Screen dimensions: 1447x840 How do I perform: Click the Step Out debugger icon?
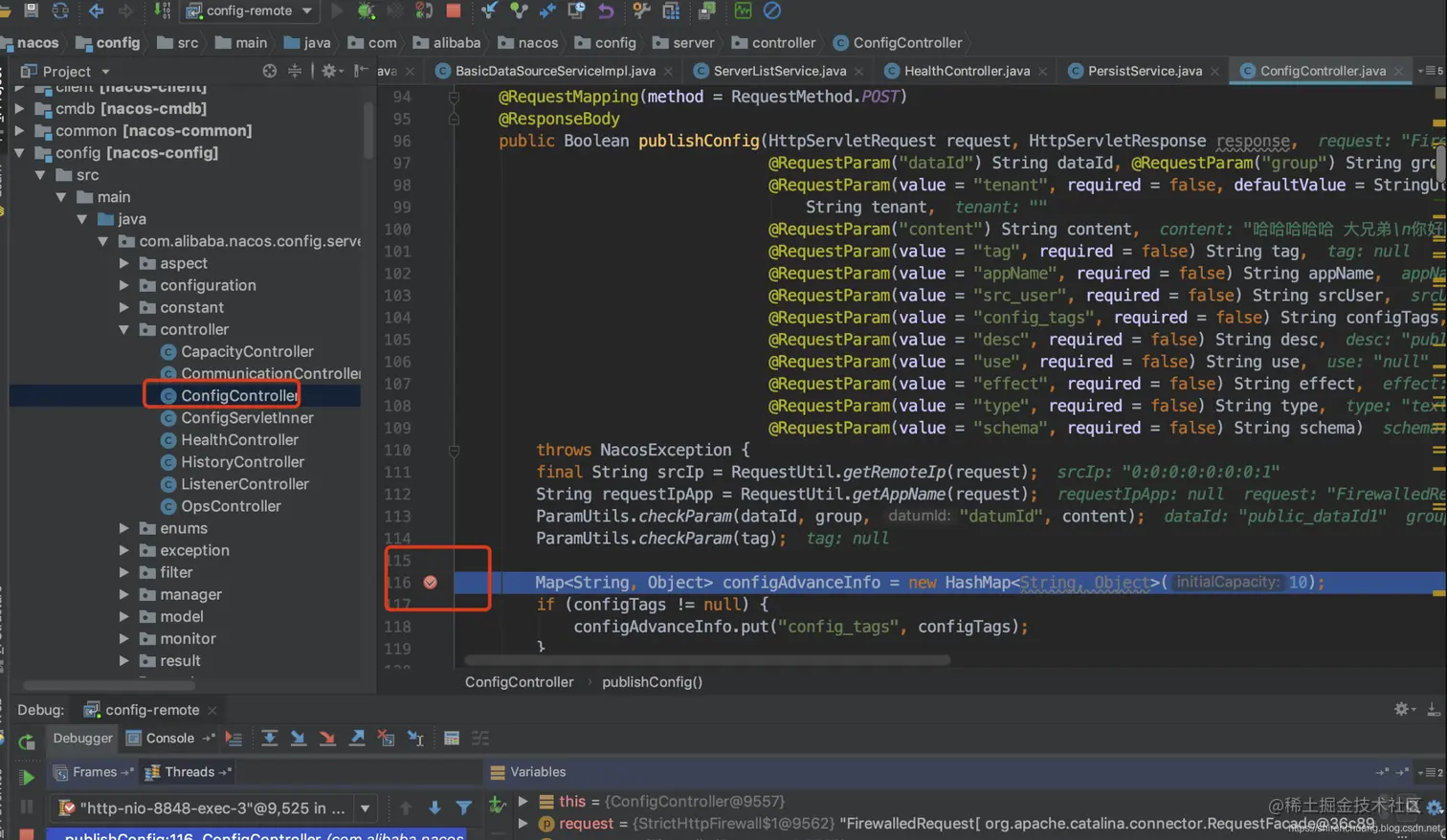pos(357,738)
